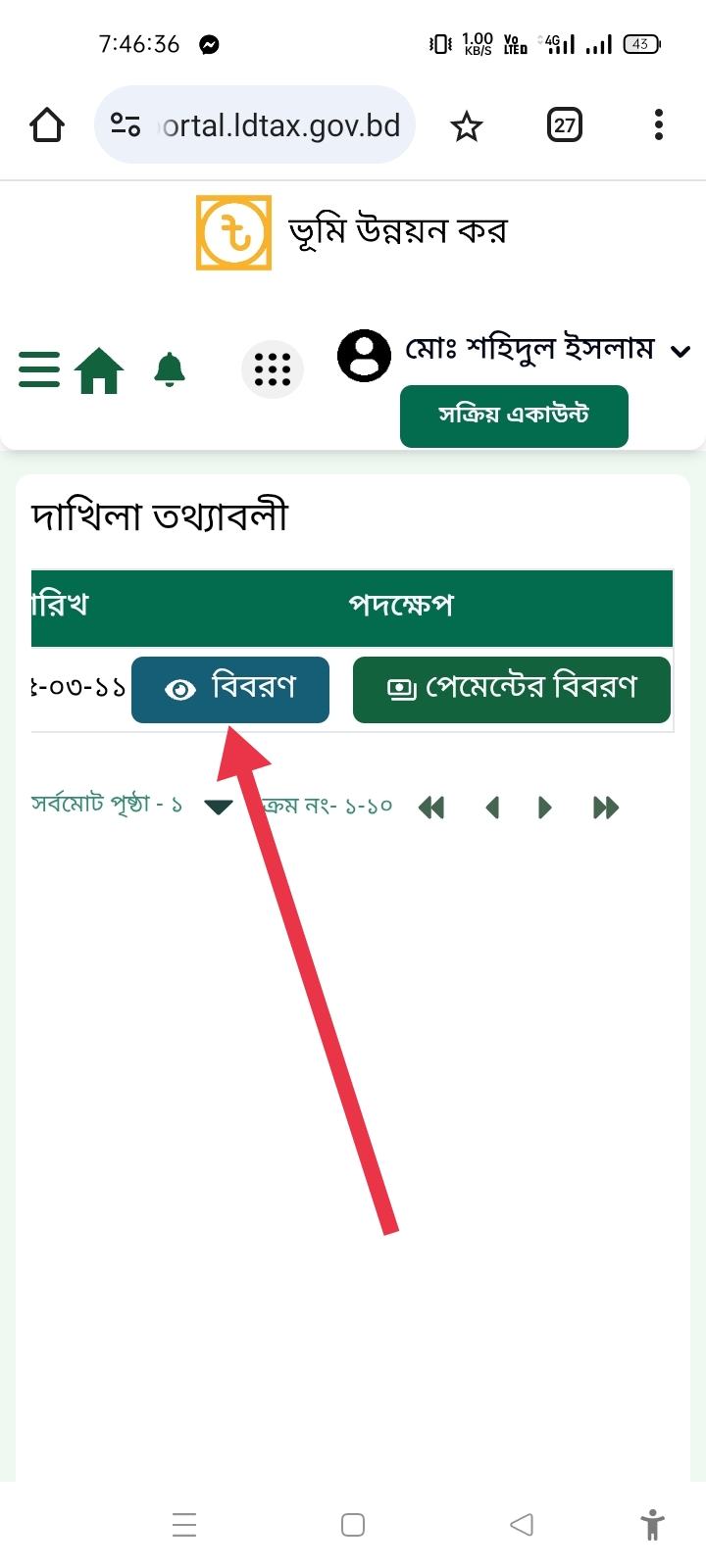Click the ভূমি উন্নয়ন কর logo
Viewport: 706px width, 1568px height.
pos(233,233)
